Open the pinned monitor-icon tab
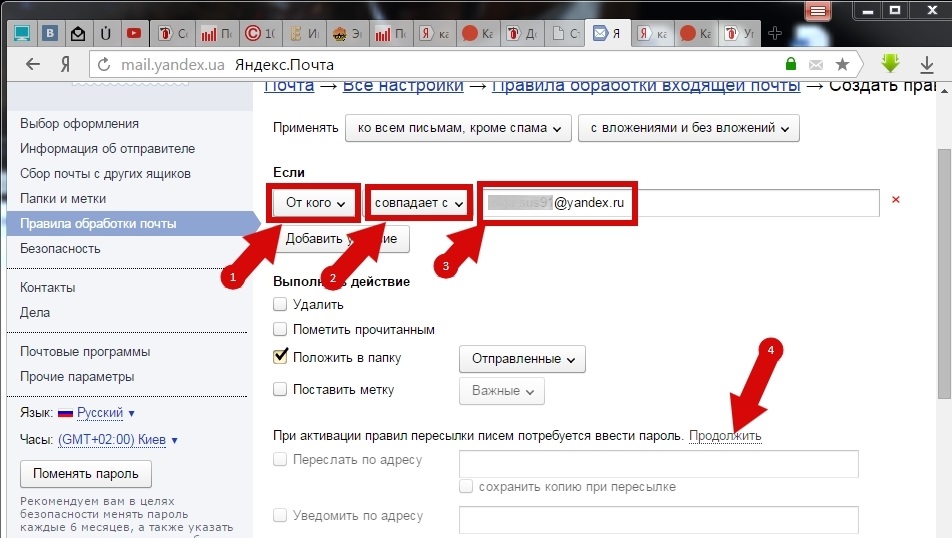The height and width of the screenshot is (538, 952). point(22,33)
